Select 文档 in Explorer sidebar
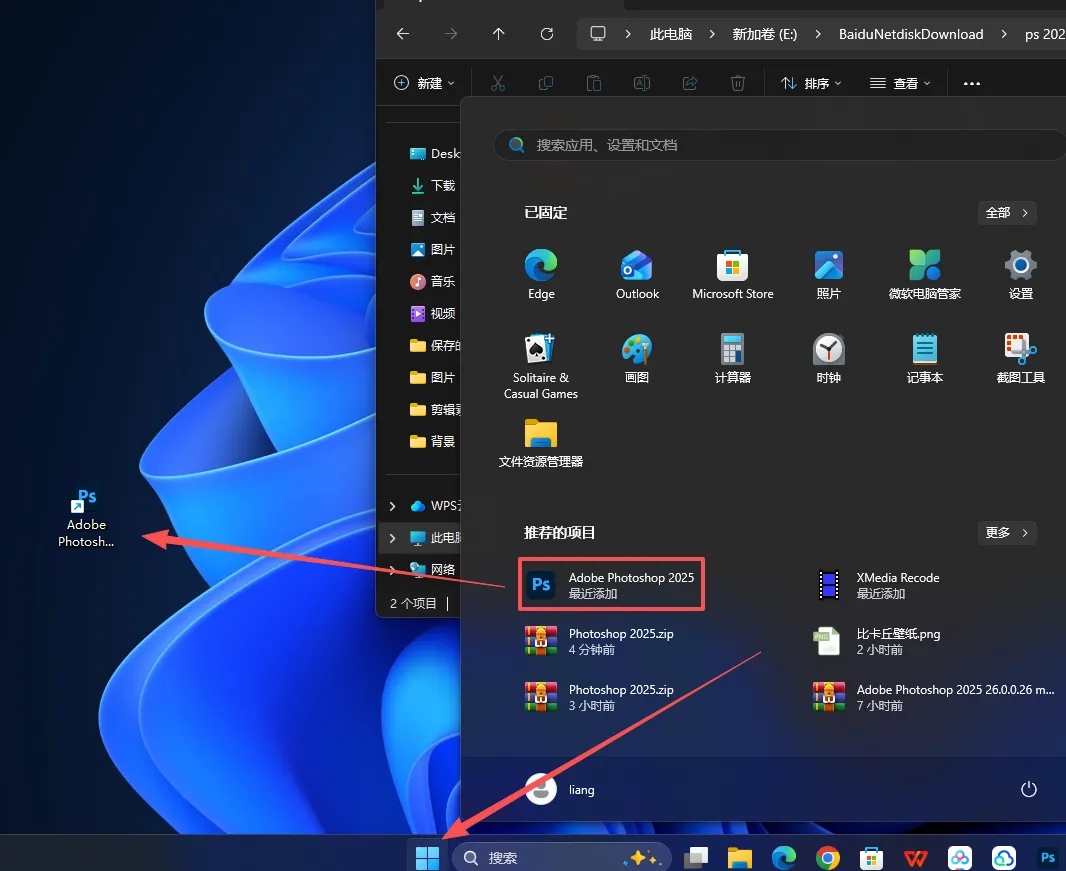Image resolution: width=1066 pixels, height=871 pixels. 433,218
